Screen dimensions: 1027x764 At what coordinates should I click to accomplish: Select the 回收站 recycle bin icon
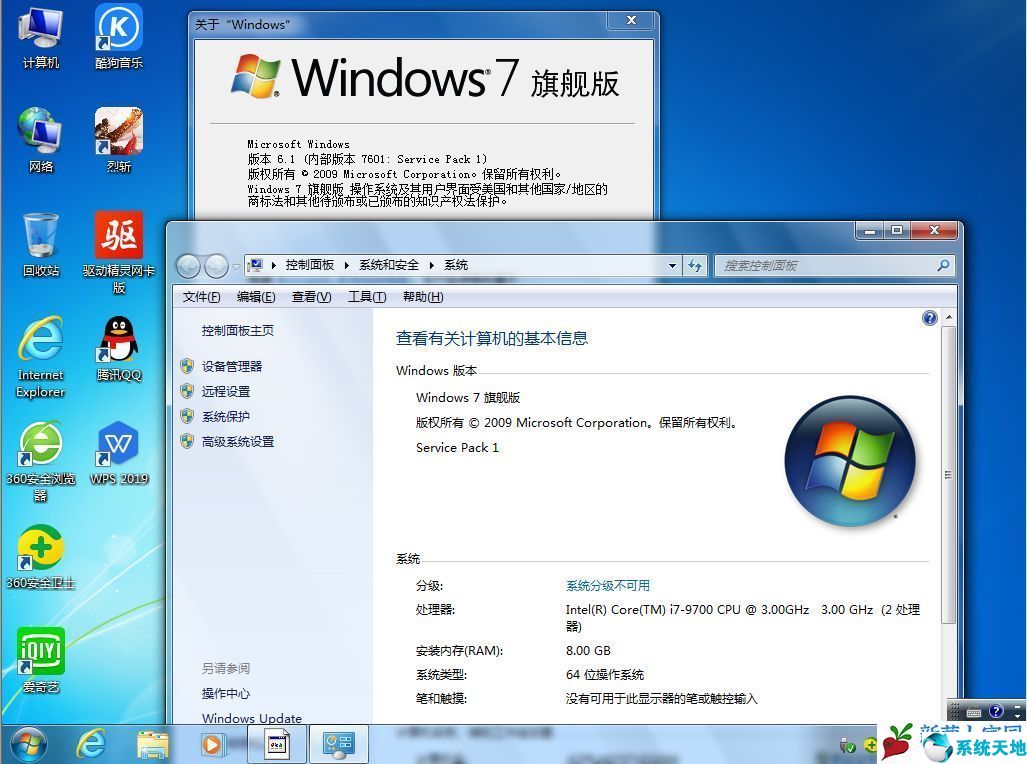[x=41, y=244]
